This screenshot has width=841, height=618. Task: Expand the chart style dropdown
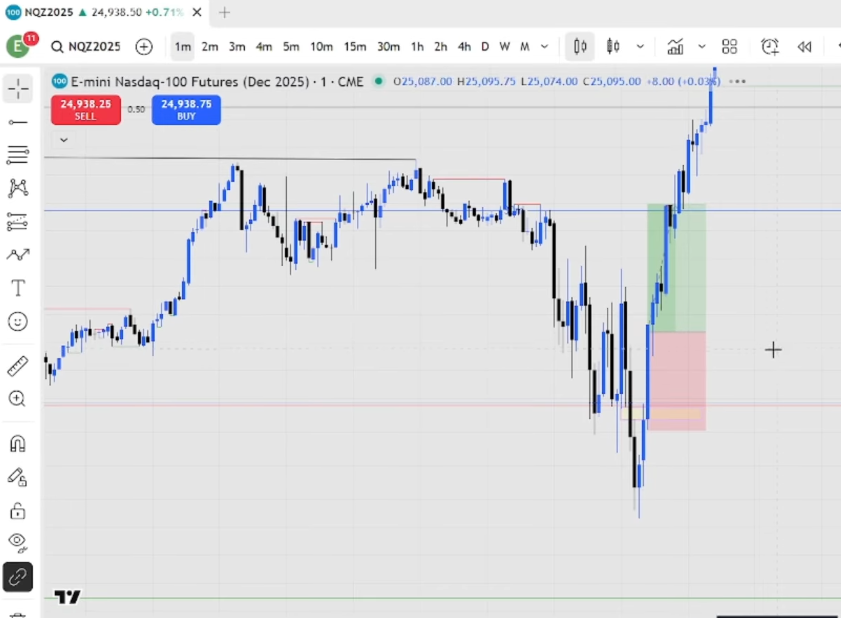(x=640, y=47)
